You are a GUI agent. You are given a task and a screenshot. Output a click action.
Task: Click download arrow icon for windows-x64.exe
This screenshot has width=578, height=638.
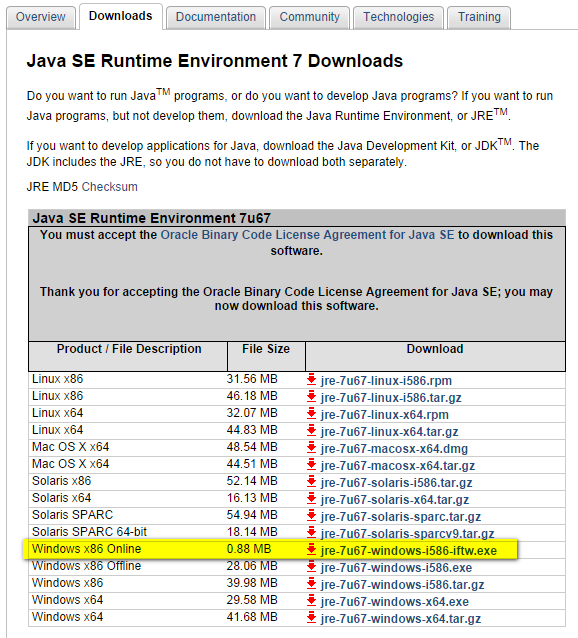(x=312, y=601)
